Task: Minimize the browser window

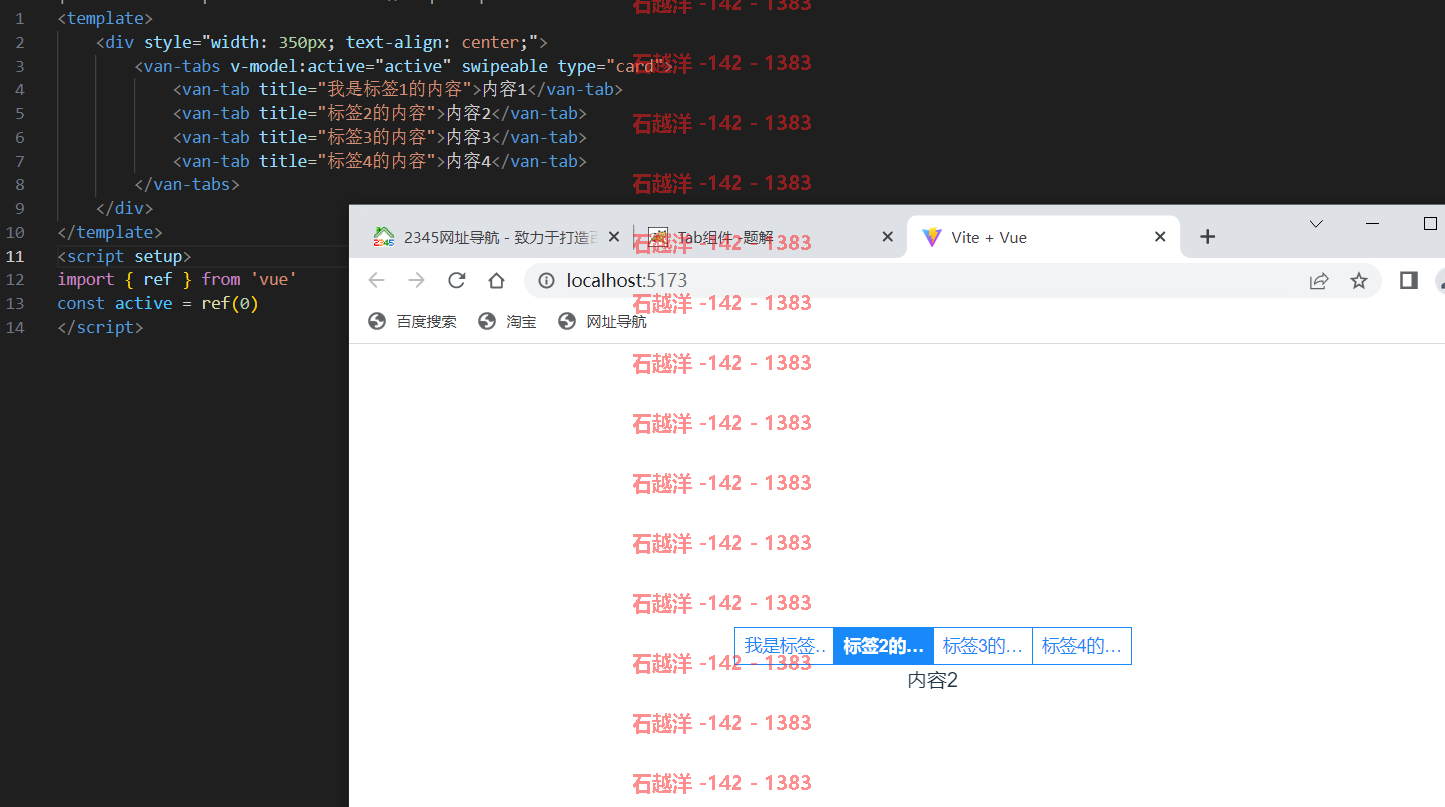Action: click(1372, 224)
